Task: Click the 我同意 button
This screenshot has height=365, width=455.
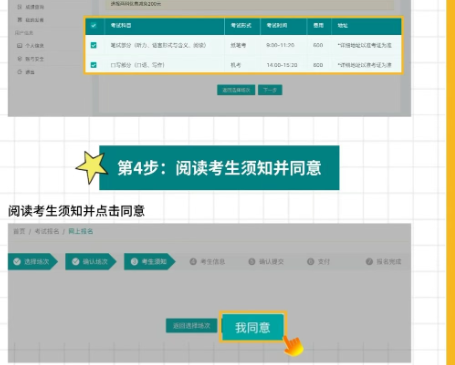Action: click(x=253, y=327)
